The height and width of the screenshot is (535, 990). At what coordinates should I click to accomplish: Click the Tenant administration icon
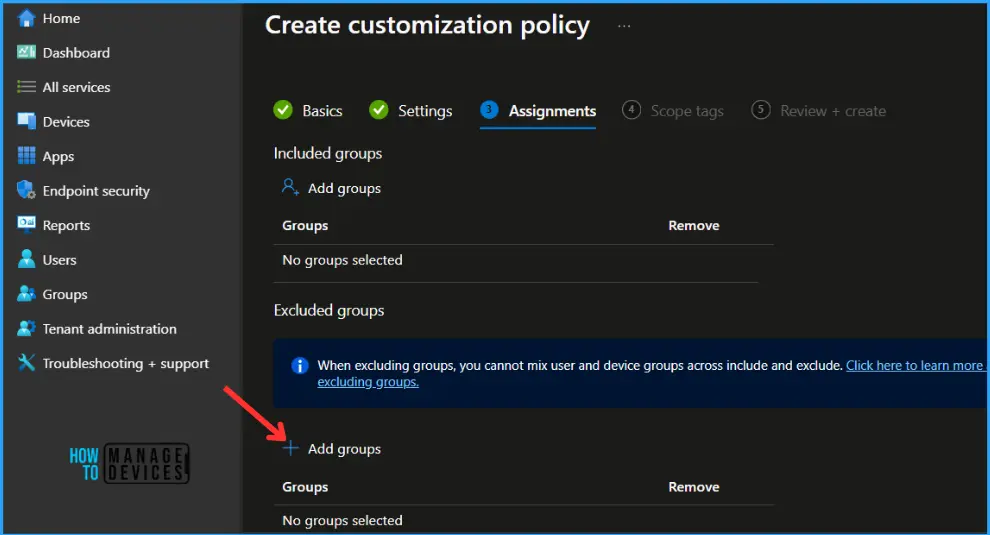(26, 328)
